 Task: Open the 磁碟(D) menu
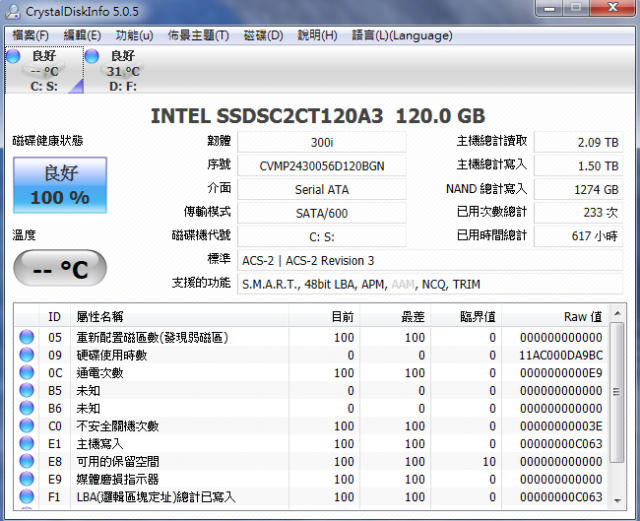click(263, 36)
